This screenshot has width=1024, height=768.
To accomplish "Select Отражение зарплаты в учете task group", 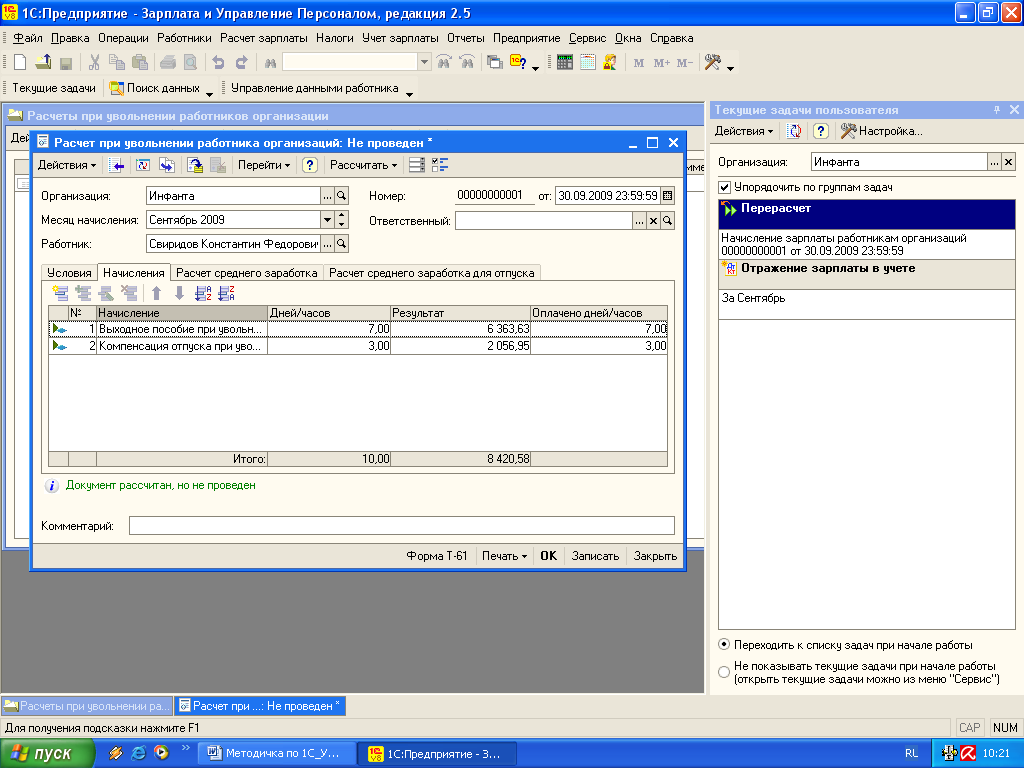I will 867,274.
